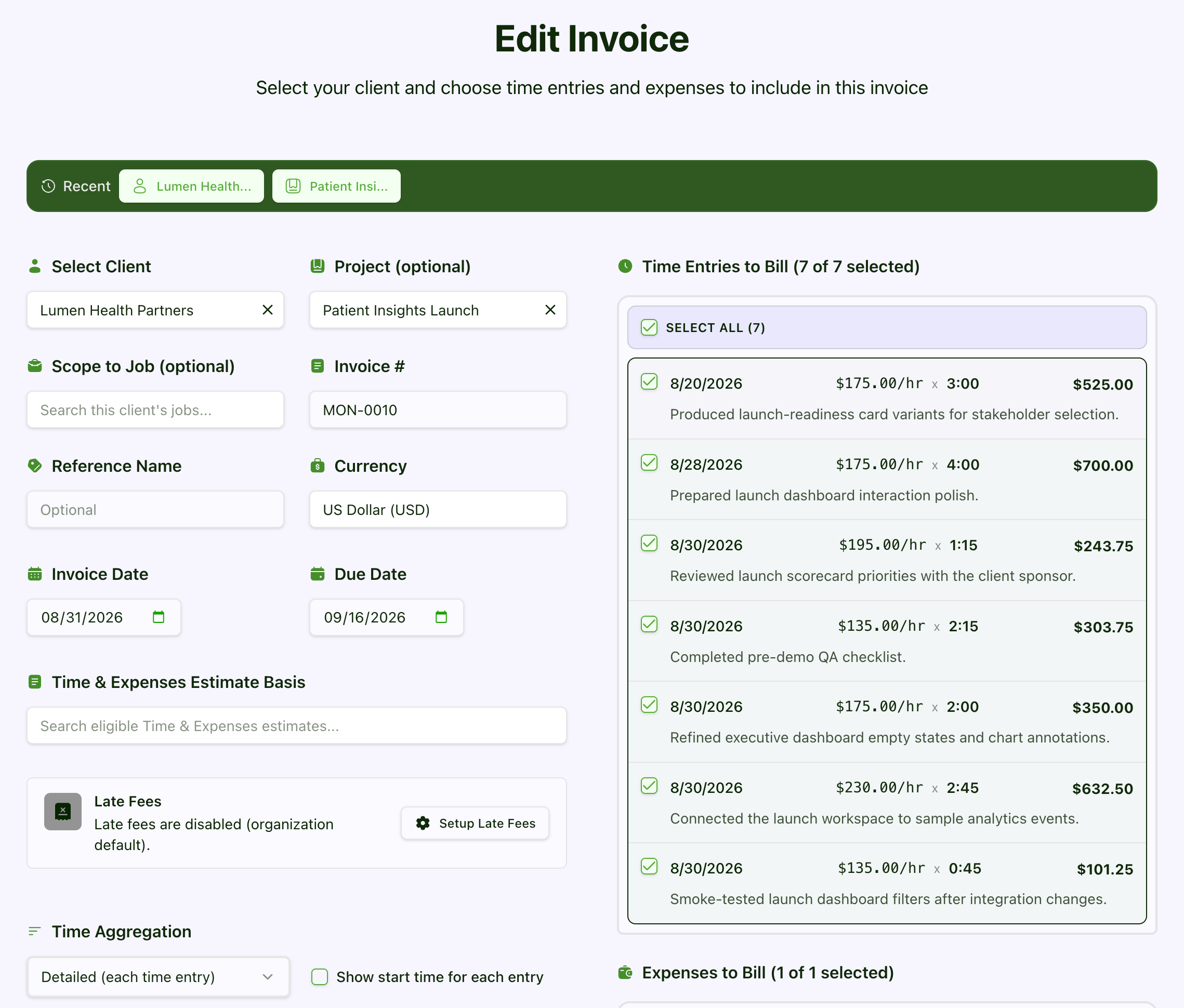Open the Due Date calendar picker
Viewport: 1184px width, 1008px height.
coord(441,617)
